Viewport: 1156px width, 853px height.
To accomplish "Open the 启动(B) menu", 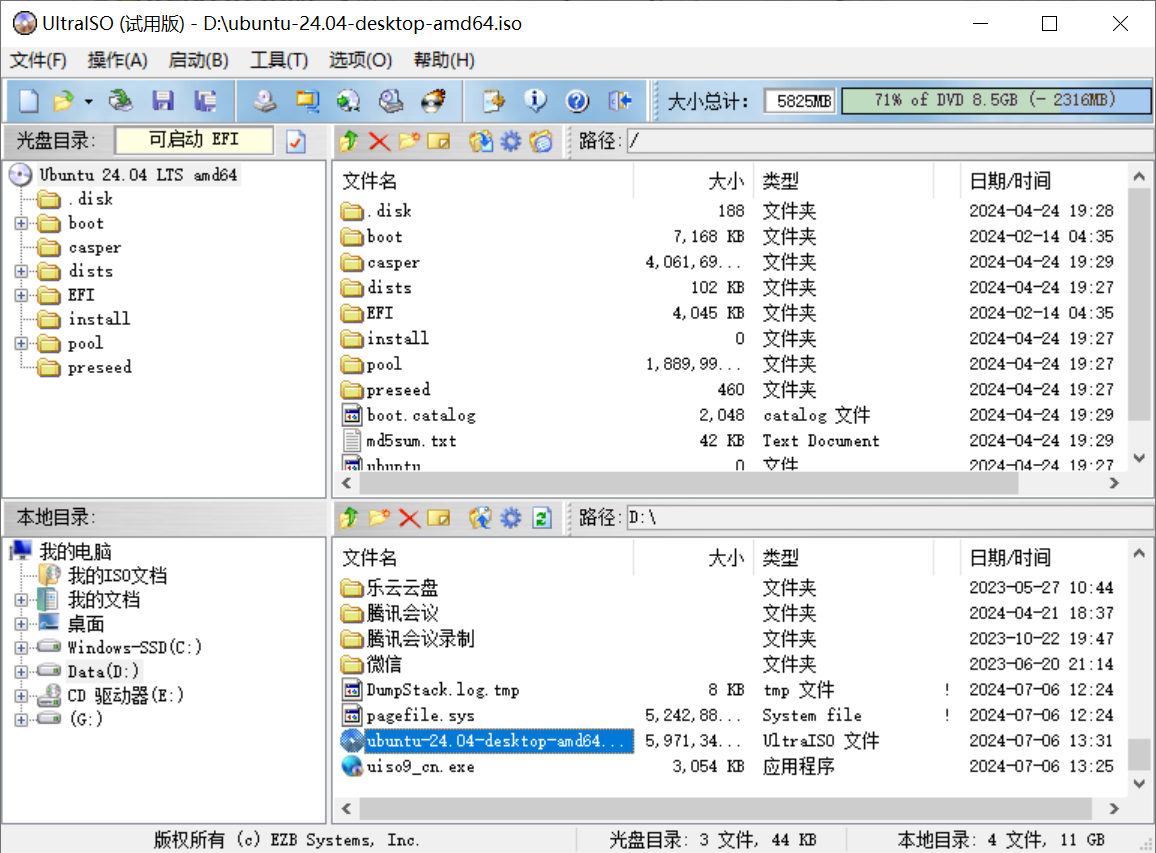I will [x=198, y=60].
